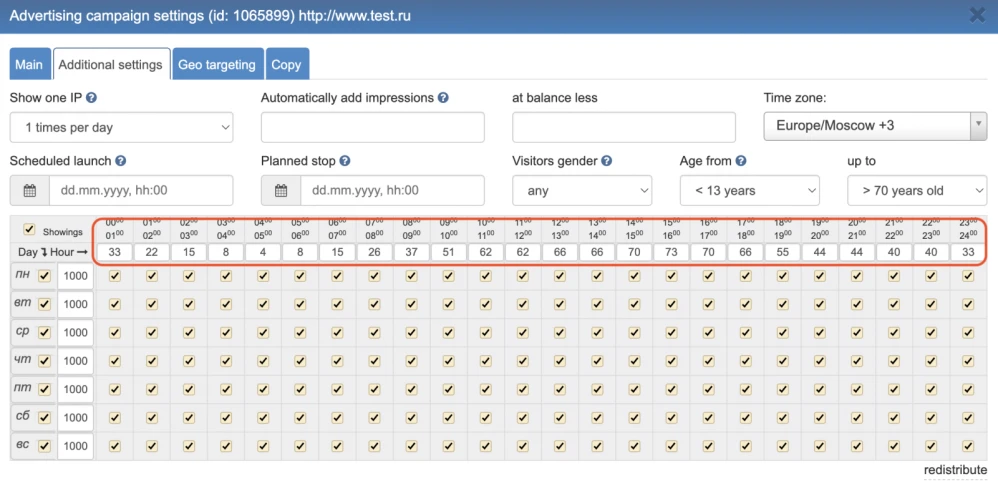Click the вс 1000 showings field

(x=75, y=446)
